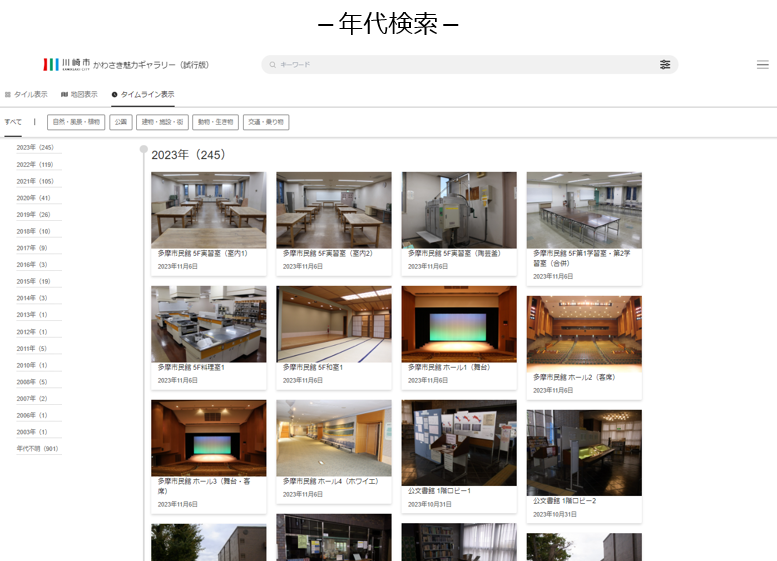
Task: Select the すべて category filter
Action: (13, 122)
